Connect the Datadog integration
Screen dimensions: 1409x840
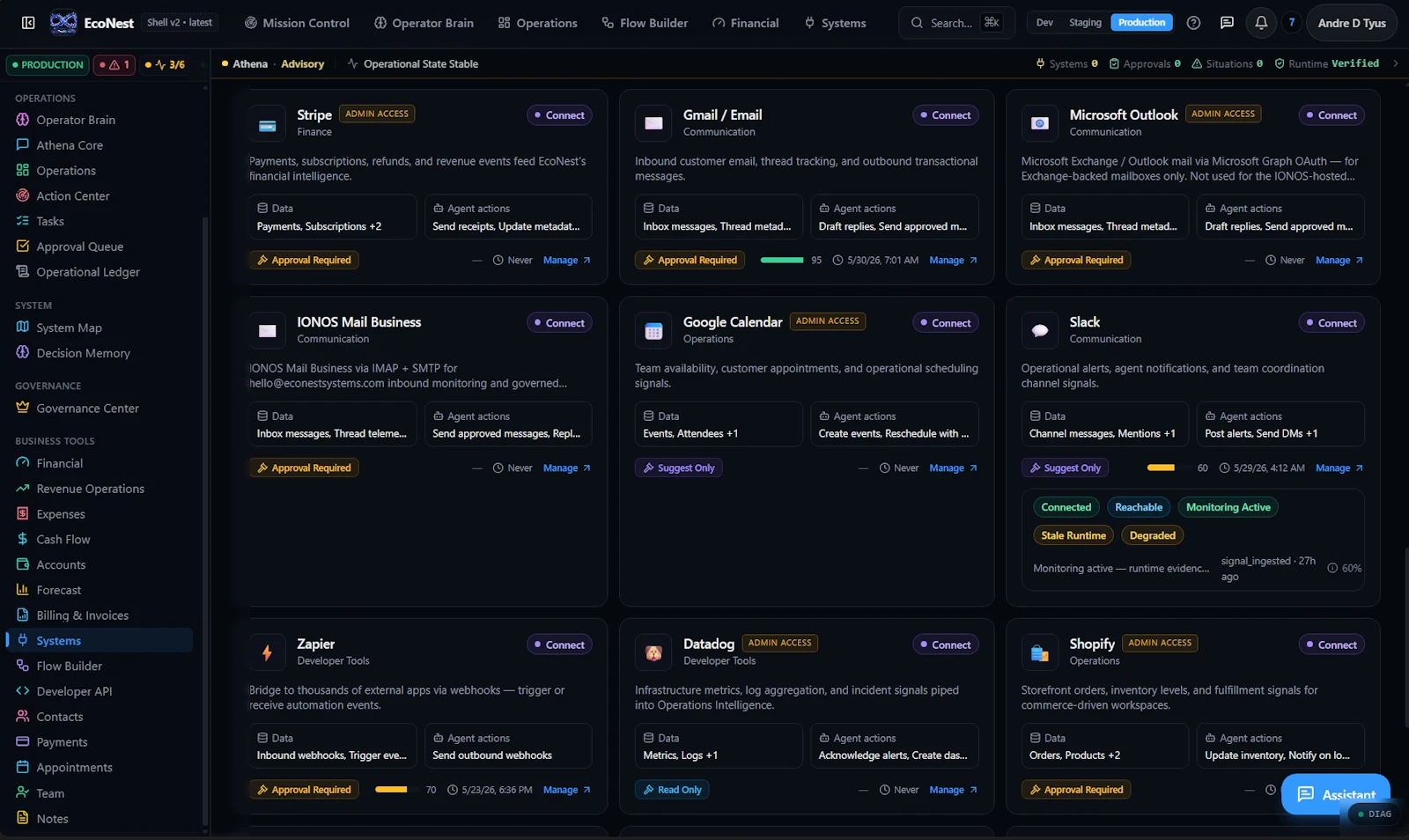point(945,645)
